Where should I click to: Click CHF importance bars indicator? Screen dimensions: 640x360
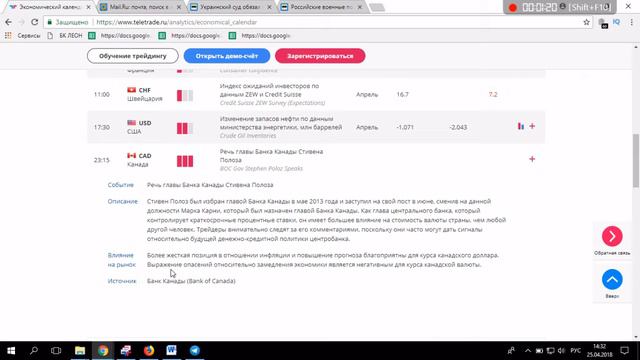click(x=184, y=96)
